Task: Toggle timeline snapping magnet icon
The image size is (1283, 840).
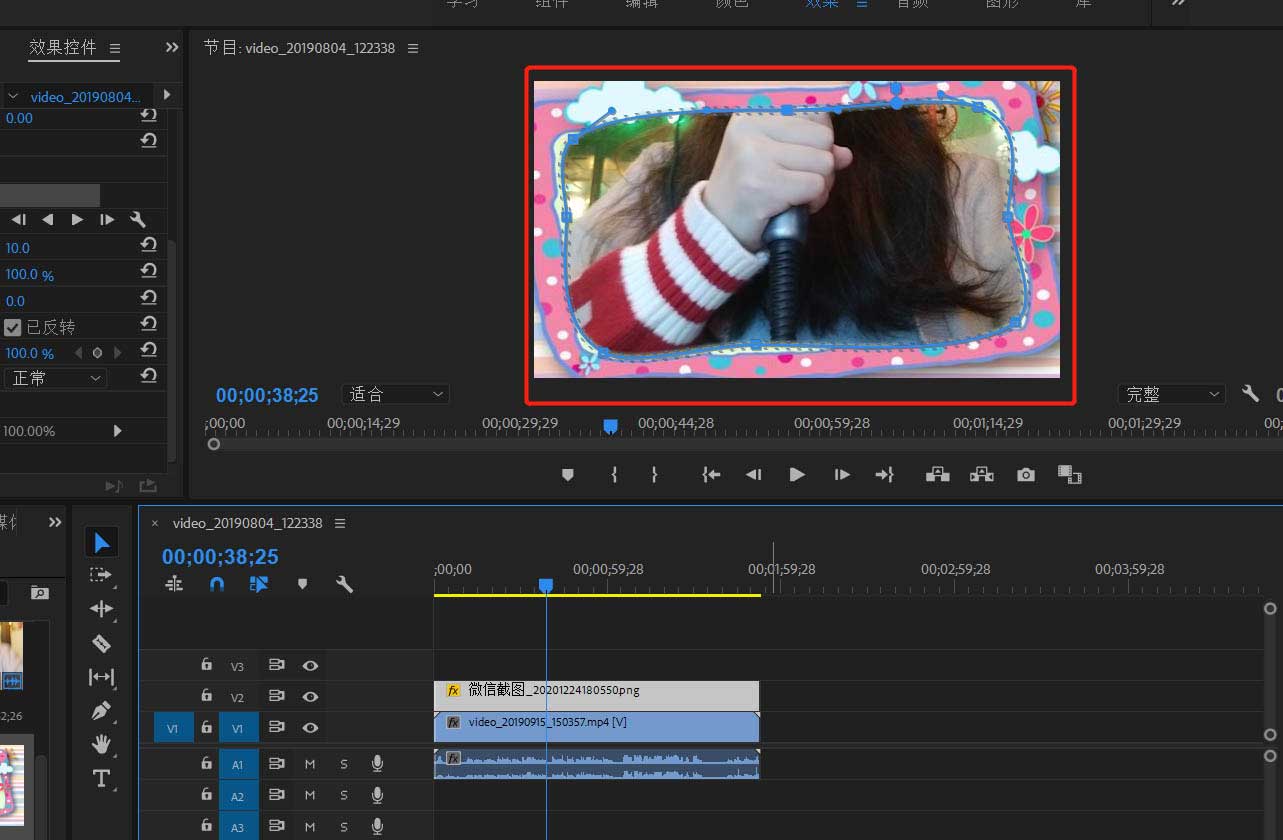Action: 217,585
